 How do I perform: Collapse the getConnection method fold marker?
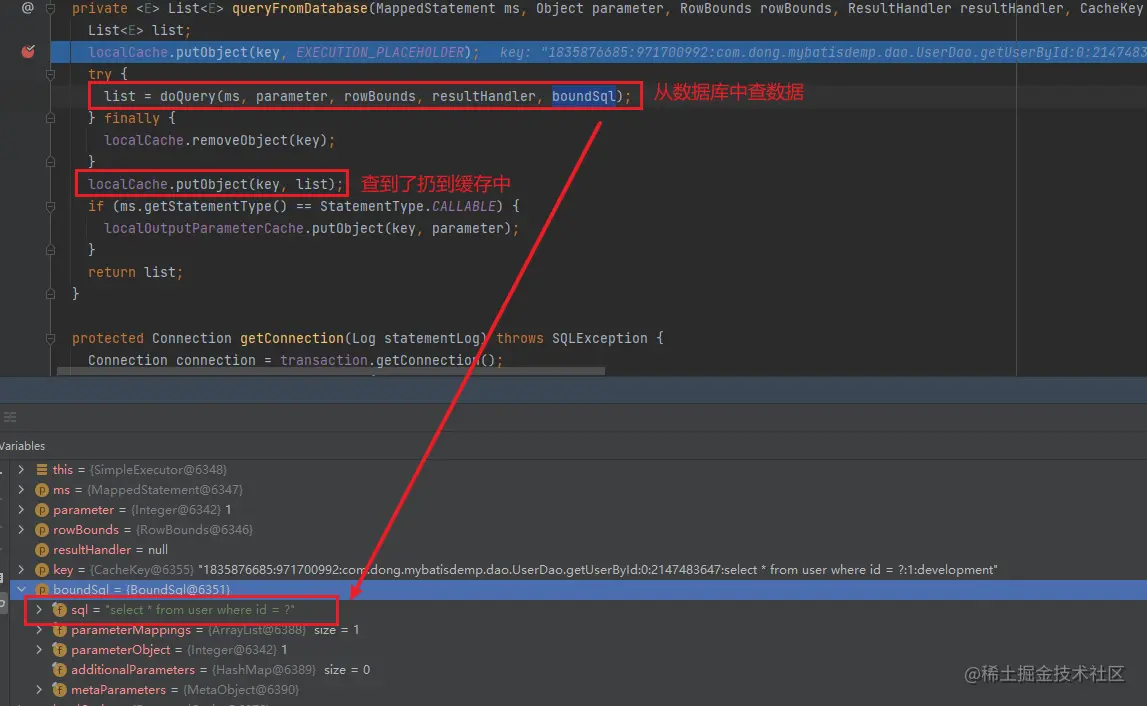50,338
